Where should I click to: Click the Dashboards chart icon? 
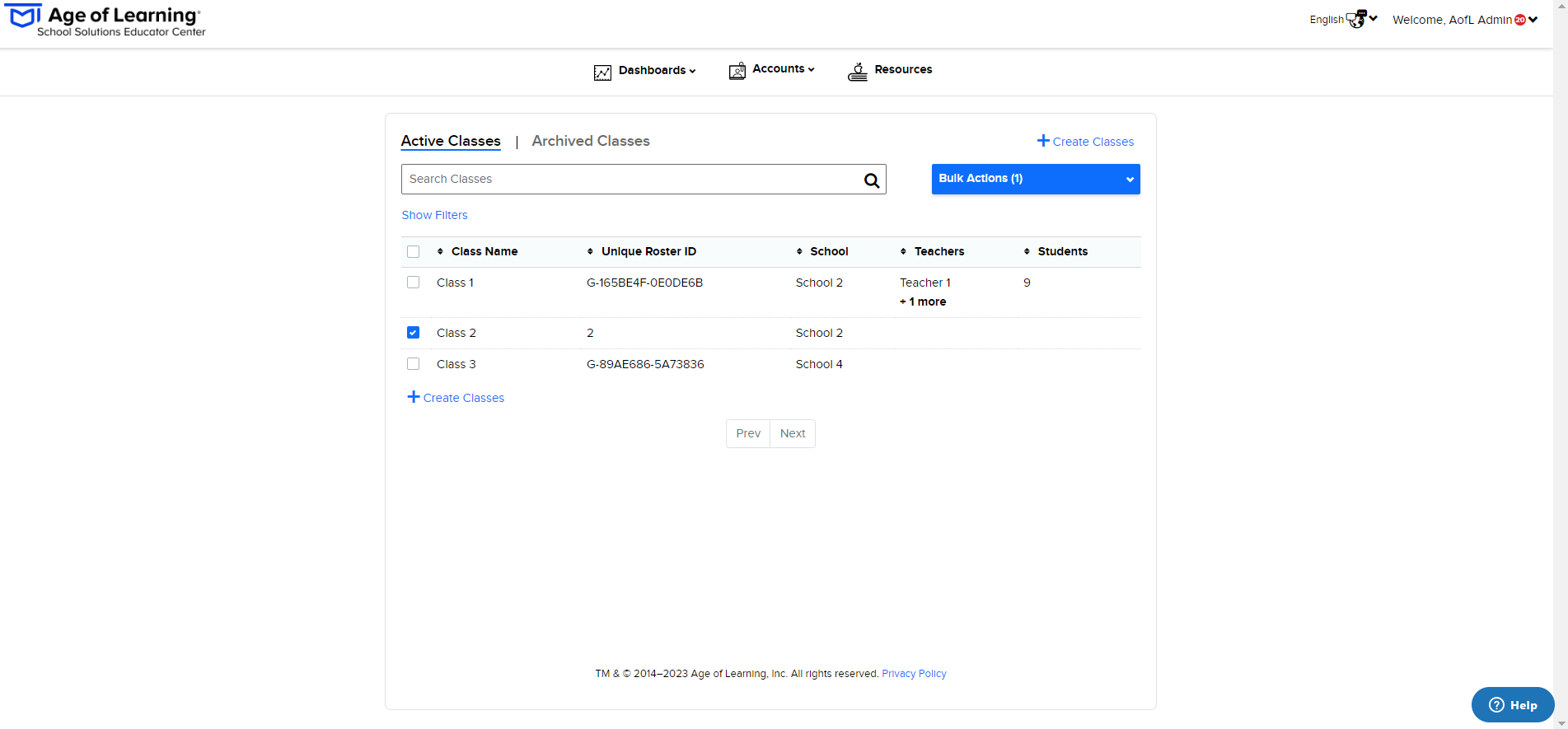602,72
